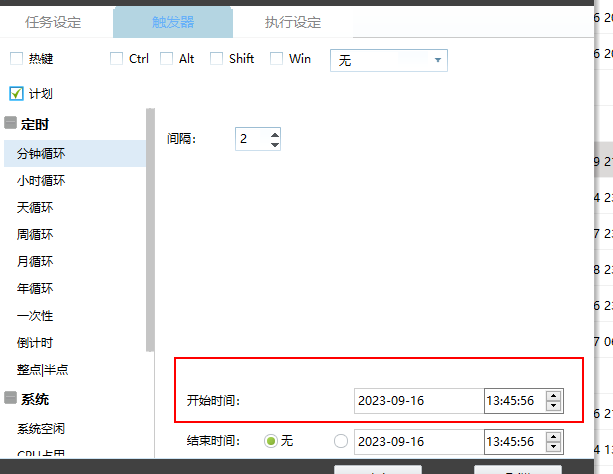
Task: Click the 开始时间 date field
Action: (418, 401)
